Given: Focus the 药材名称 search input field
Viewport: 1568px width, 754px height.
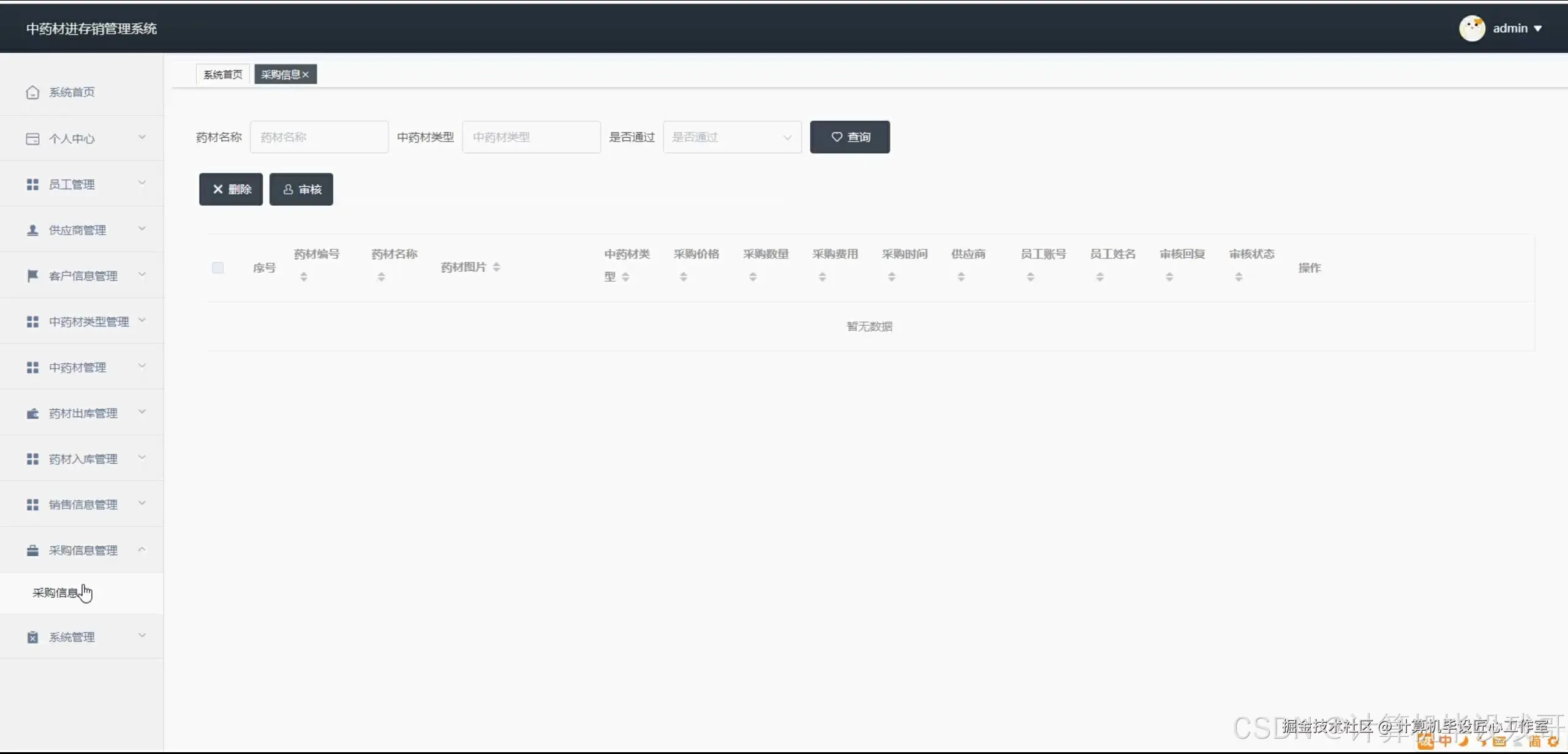Looking at the screenshot, I should click(x=318, y=137).
